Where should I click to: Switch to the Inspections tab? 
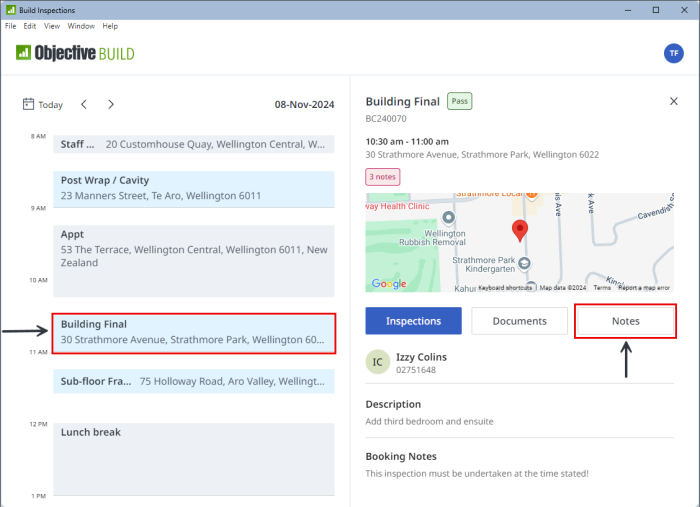(413, 321)
